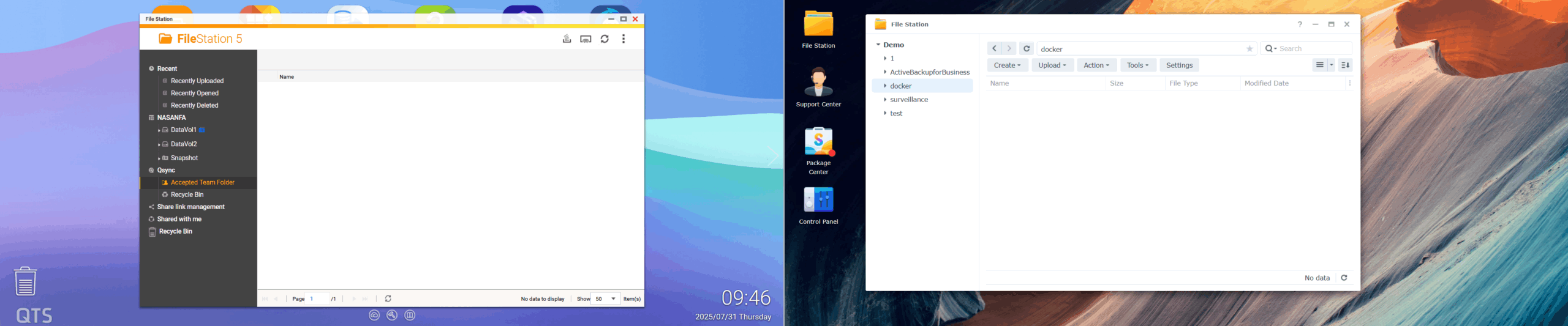Image resolution: width=1568 pixels, height=326 pixels.
Task: Click the myQNAPcloud icon at the QTS desktop bottom
Action: click(x=374, y=315)
